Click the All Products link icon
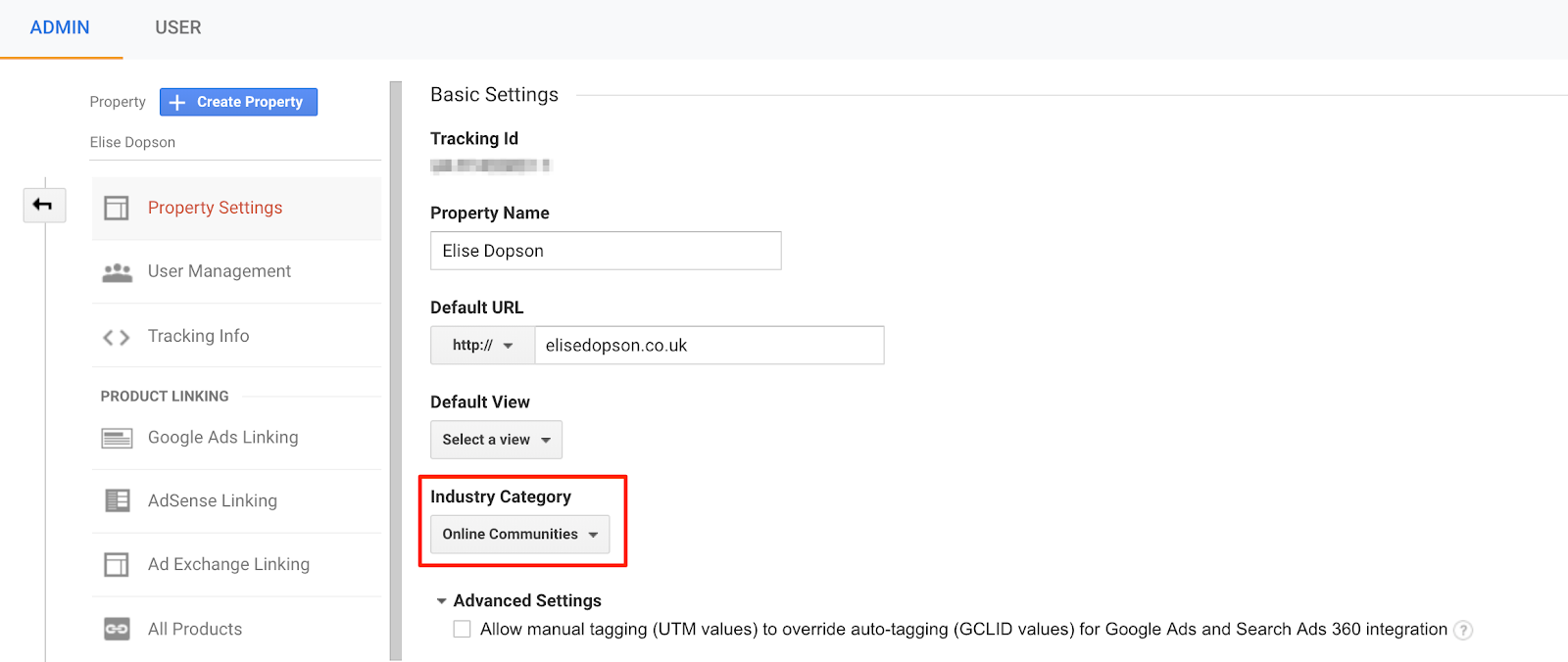The height and width of the screenshot is (662, 1568). pyautogui.click(x=117, y=629)
